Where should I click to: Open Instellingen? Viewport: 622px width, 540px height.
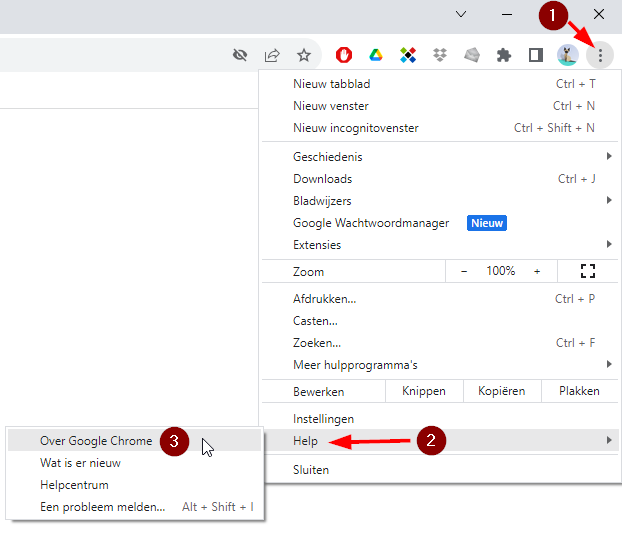[440, 419]
